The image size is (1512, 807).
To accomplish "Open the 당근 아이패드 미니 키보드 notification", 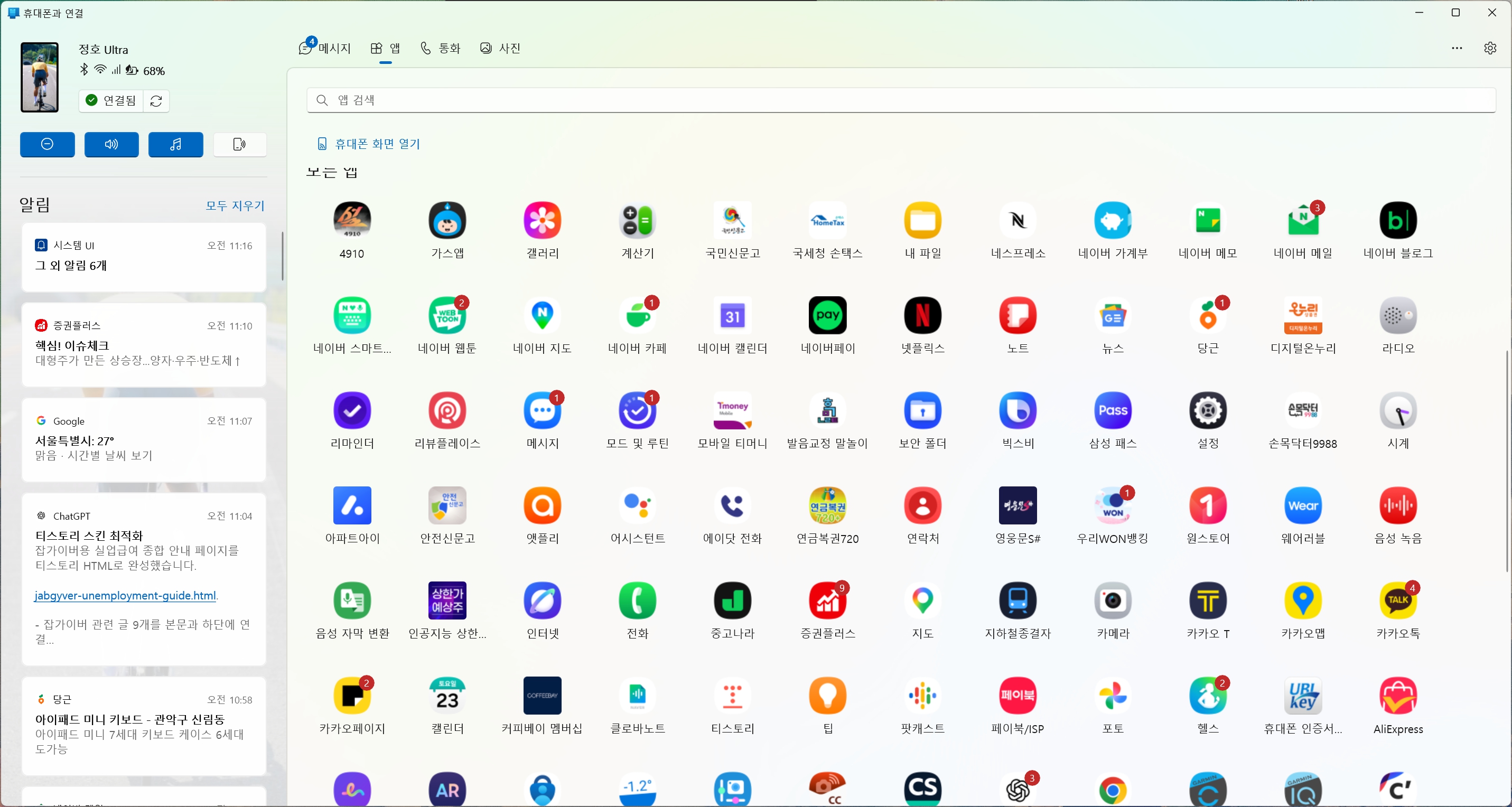I will (144, 726).
